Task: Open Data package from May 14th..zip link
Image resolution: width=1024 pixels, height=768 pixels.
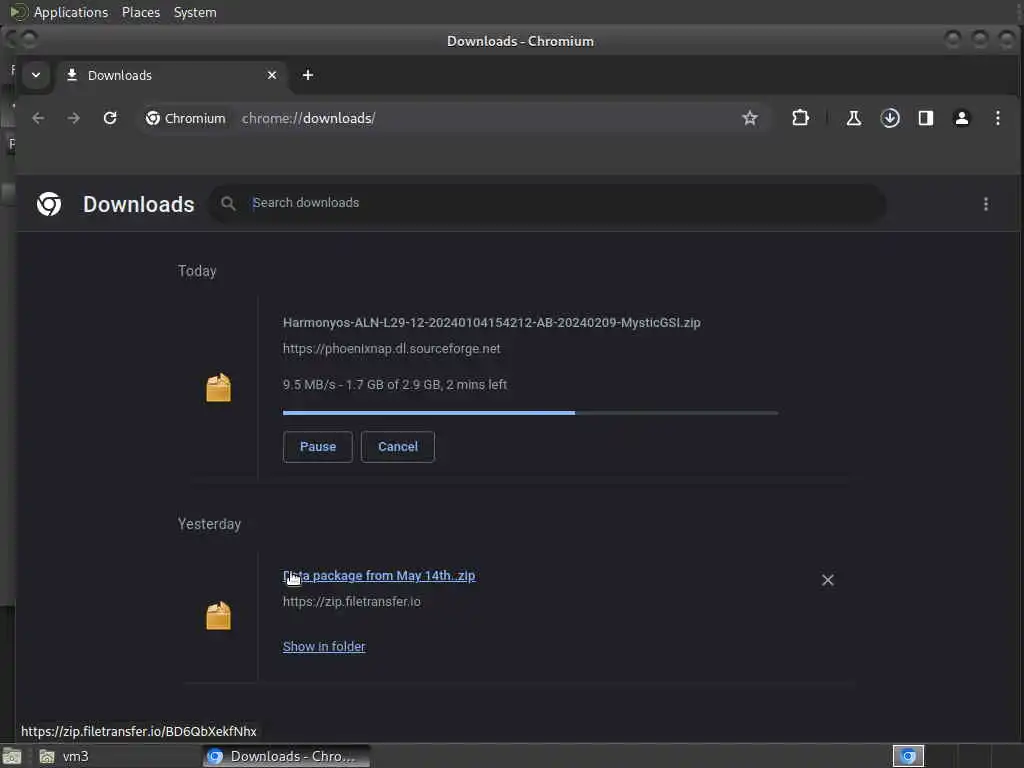Action: coord(379,575)
